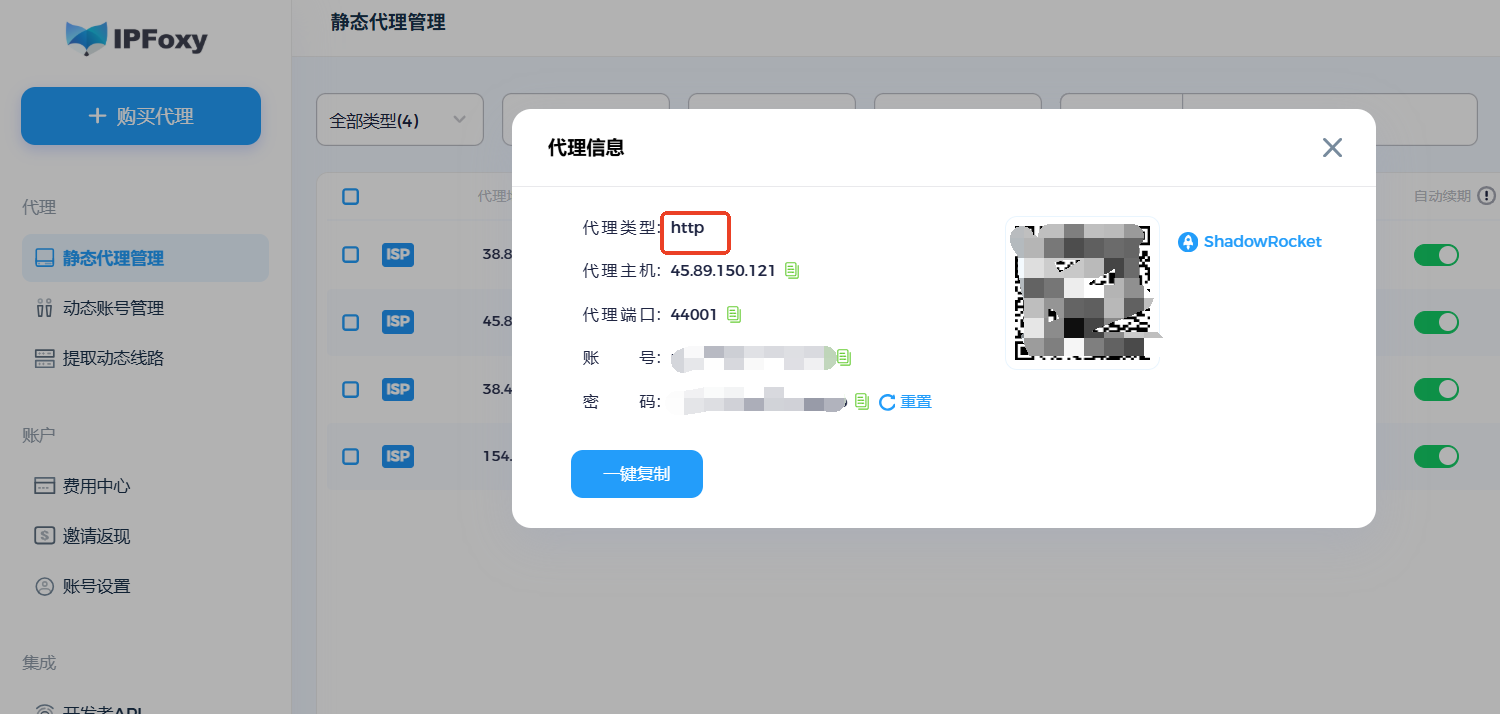Copy the proxy port 44001 icon

tap(734, 314)
